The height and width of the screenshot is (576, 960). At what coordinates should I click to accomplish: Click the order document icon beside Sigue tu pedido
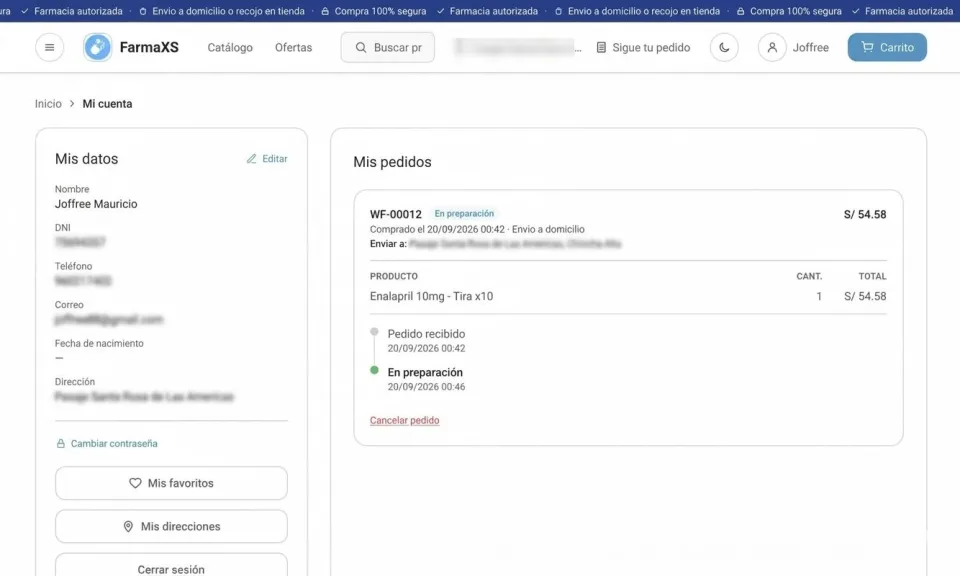pos(601,47)
